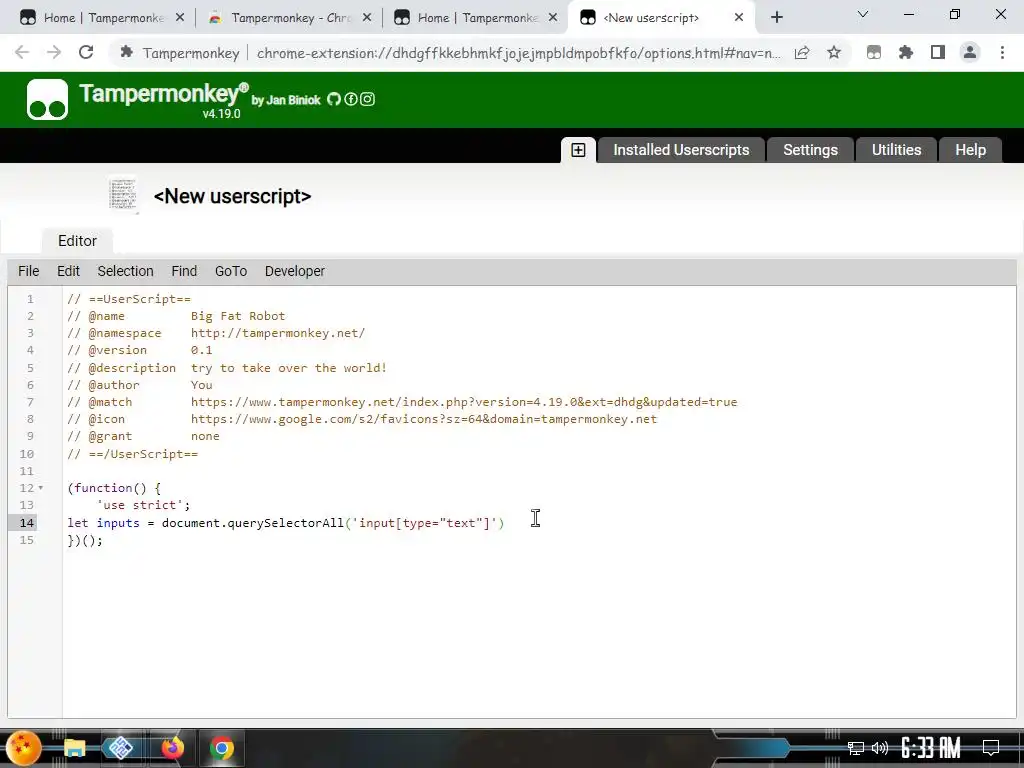
Task: Open the Start button on taskbar
Action: tap(24, 748)
